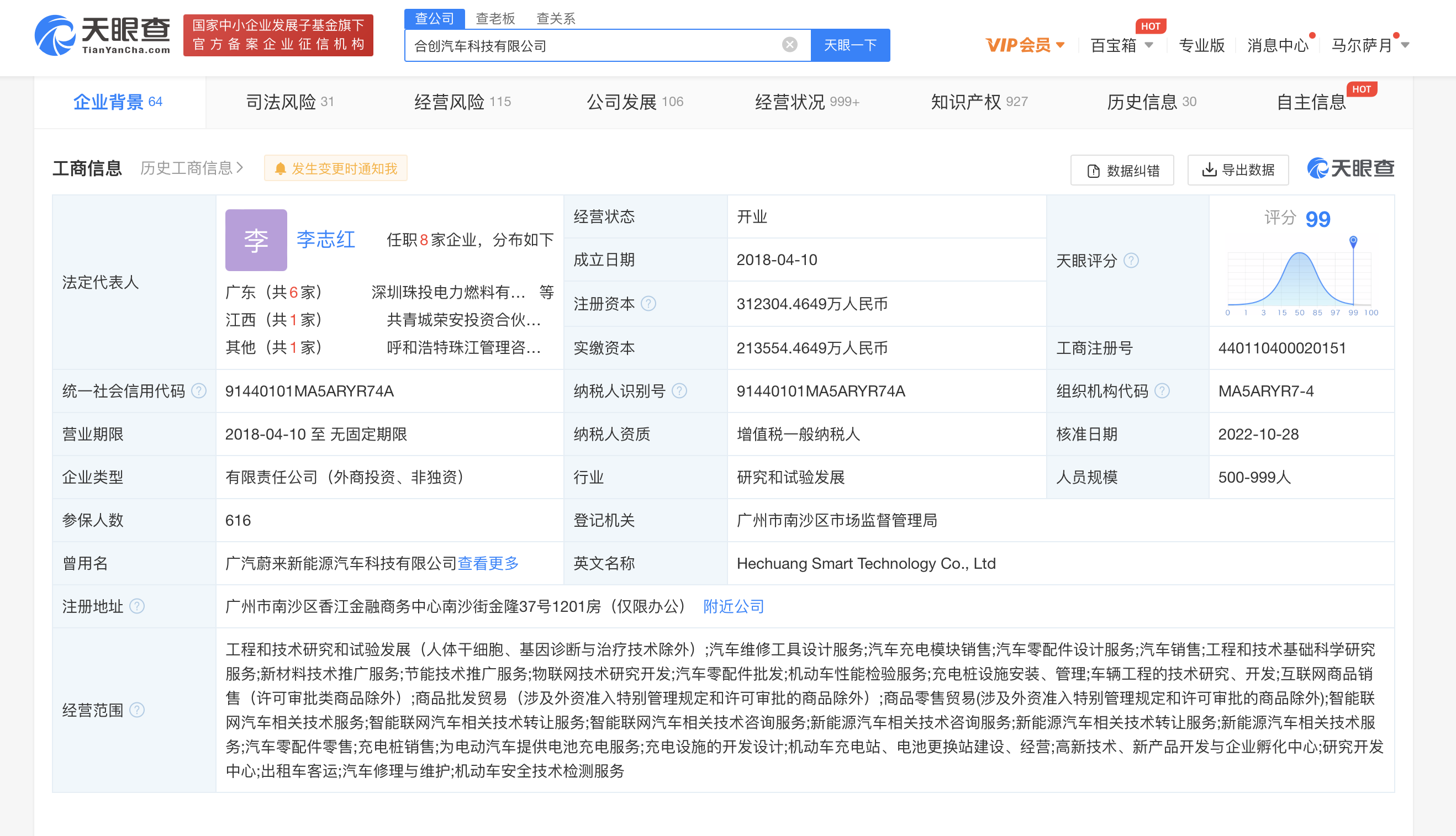Click the help icon beside 纳税人识别号
1456x836 pixels.
(679, 391)
